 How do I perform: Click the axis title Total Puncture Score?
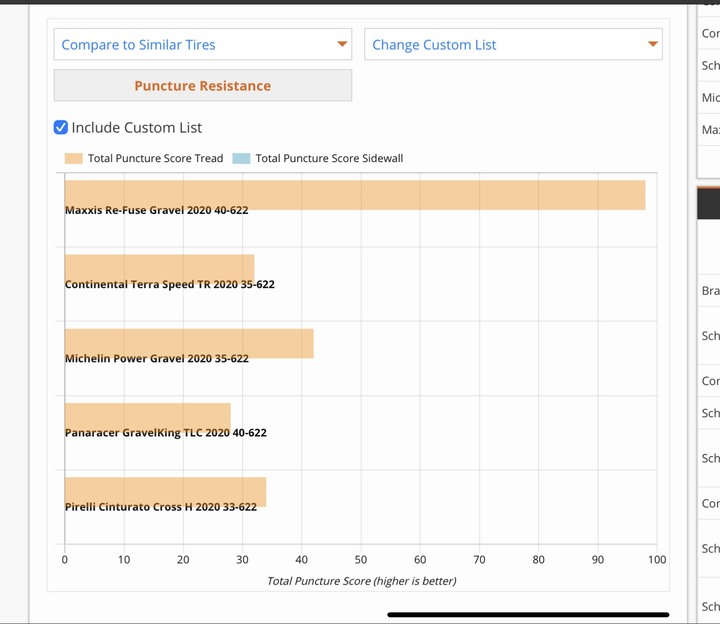point(361,581)
